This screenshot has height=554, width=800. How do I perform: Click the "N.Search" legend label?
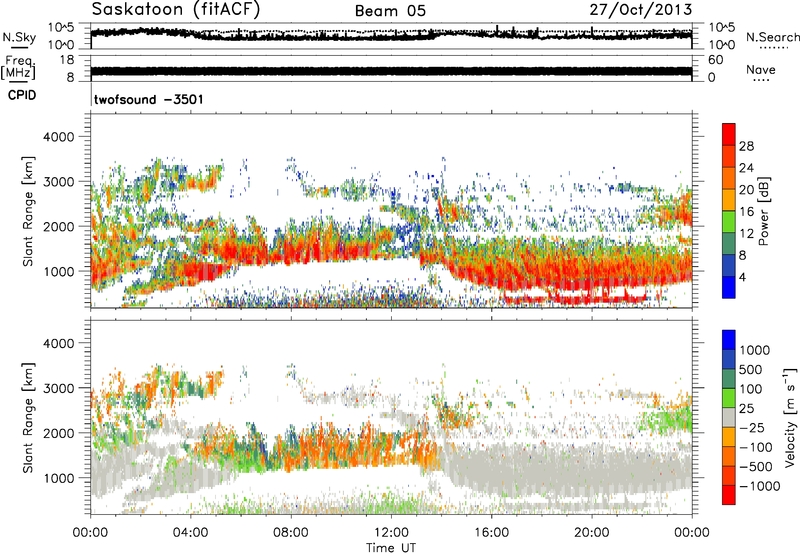click(x=772, y=37)
